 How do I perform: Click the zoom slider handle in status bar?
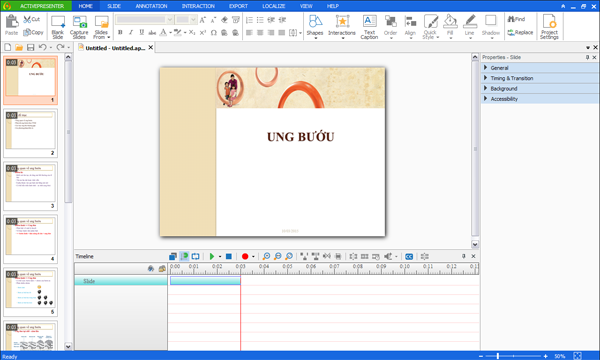click(498, 356)
